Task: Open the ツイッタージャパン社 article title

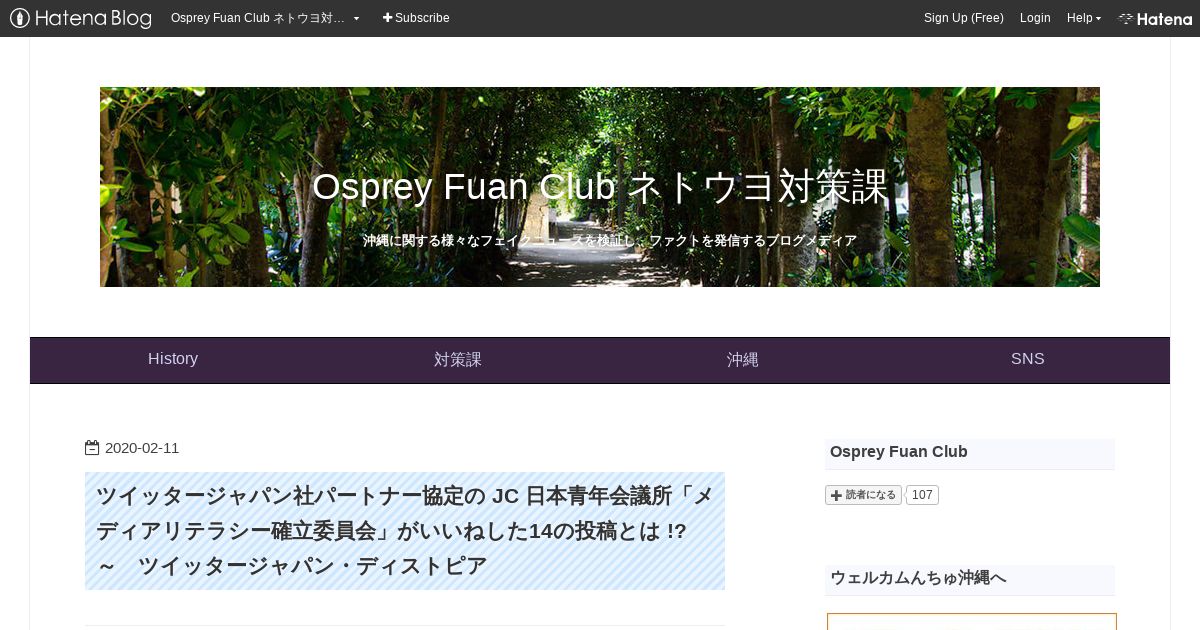Action: coord(405,531)
